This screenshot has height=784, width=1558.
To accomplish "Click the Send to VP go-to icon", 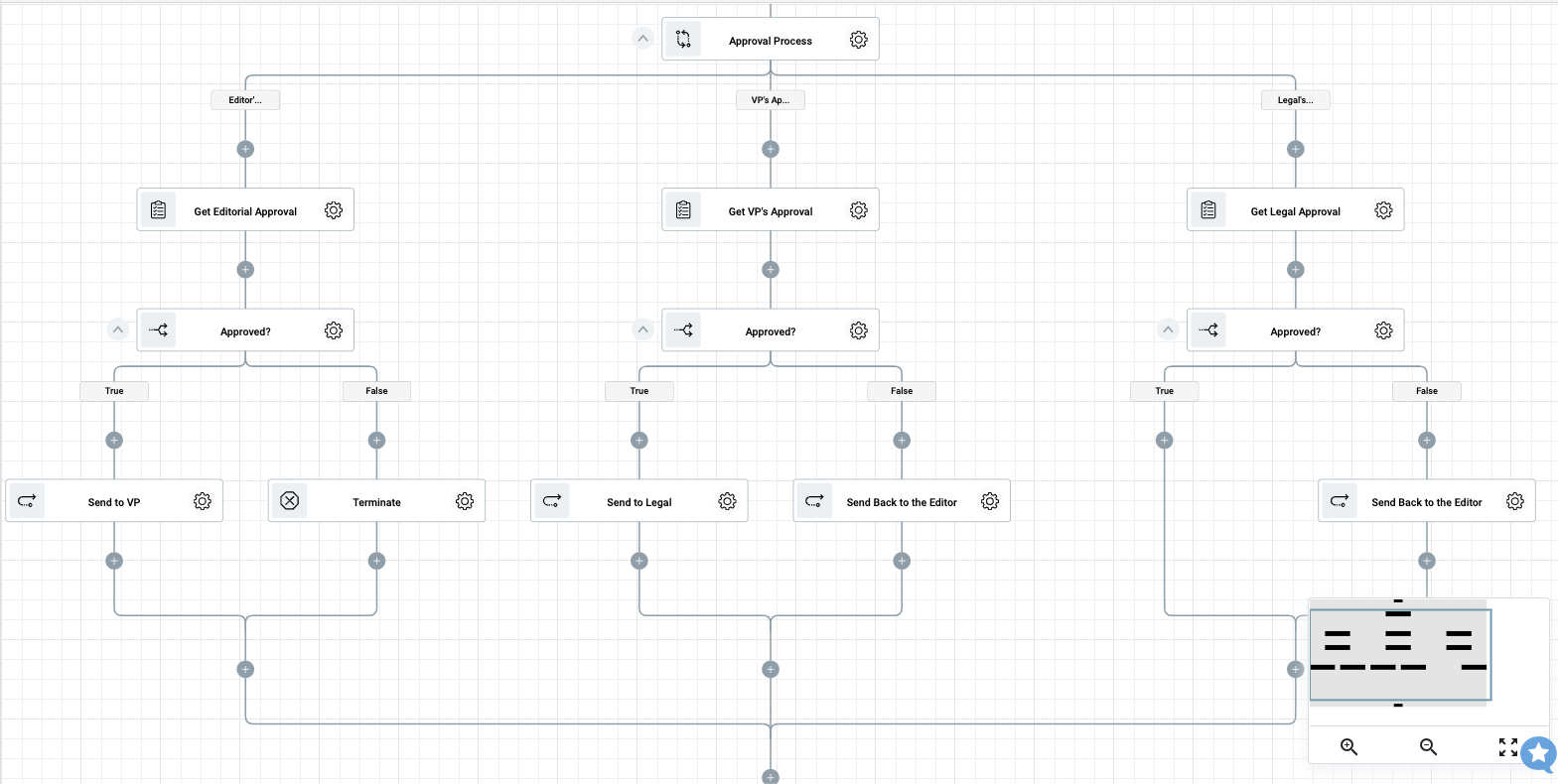I will pyautogui.click(x=27, y=501).
